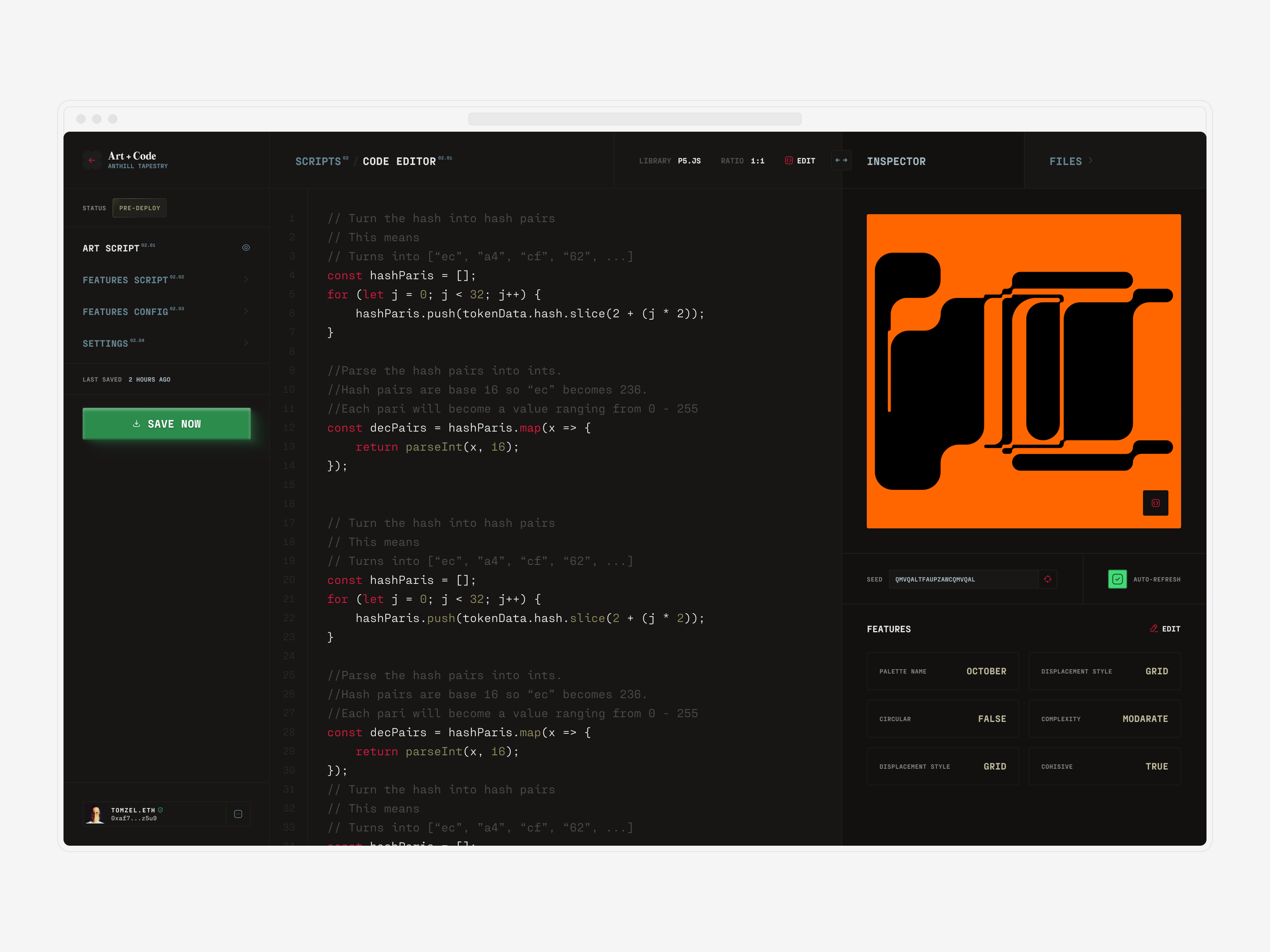
Task: Click the download icon in Save Now
Action: pos(137,424)
